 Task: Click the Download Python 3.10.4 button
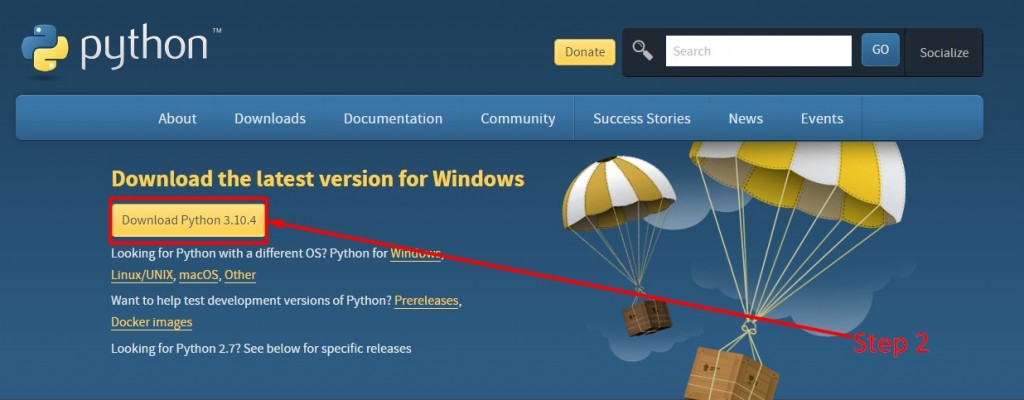(x=189, y=220)
